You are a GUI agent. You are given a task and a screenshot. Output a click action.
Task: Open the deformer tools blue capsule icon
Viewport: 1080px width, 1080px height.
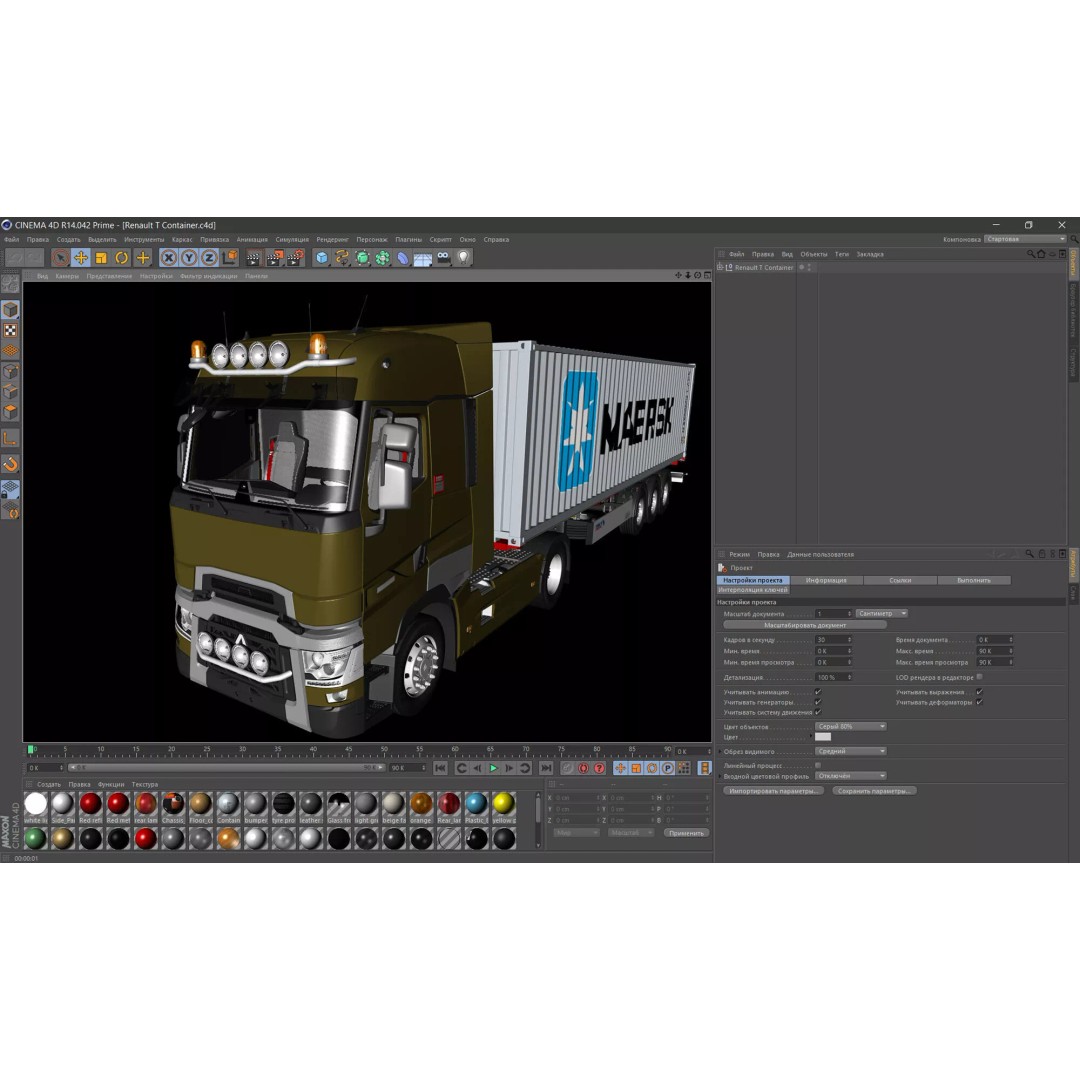pyautogui.click(x=403, y=258)
